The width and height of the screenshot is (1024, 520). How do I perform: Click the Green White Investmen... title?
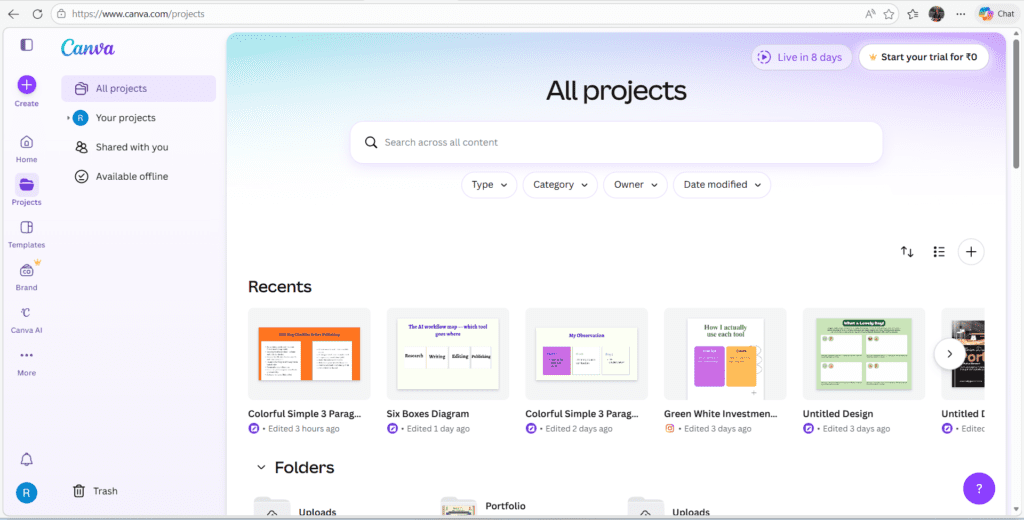point(721,414)
